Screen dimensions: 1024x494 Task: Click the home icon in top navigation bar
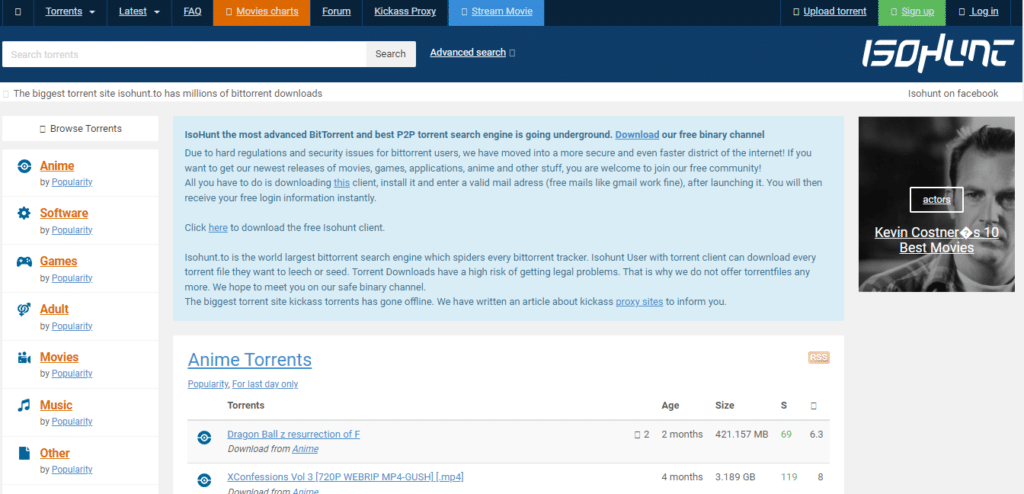click(x=18, y=12)
